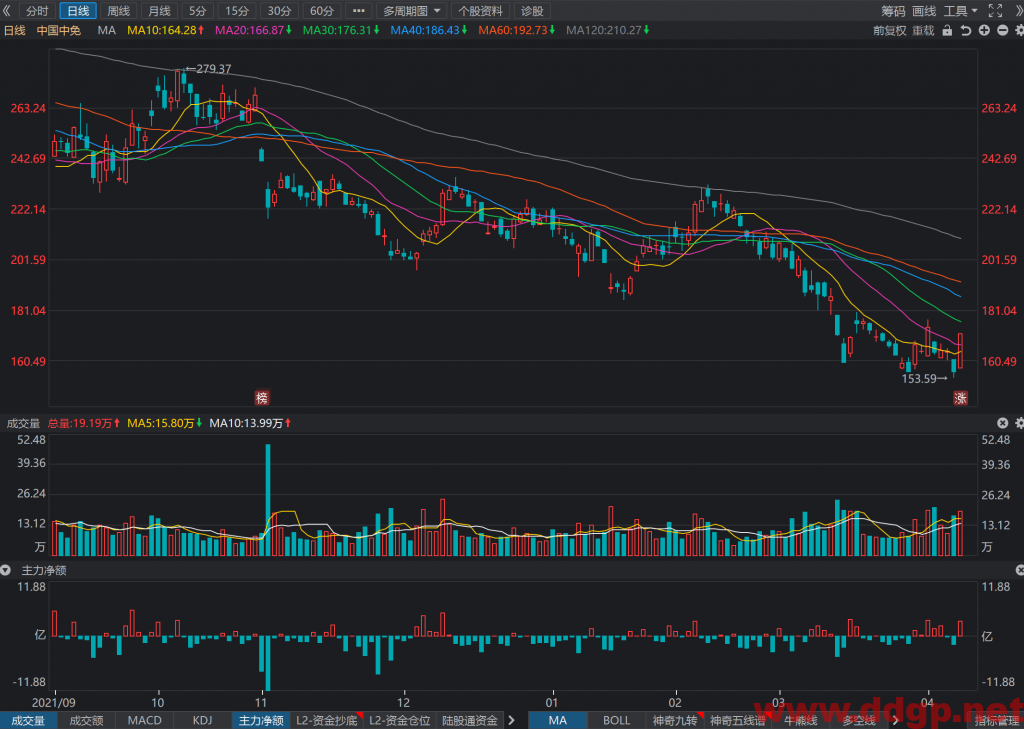Click volume MA5:15.80万 label
The image size is (1024, 729).
165,423
